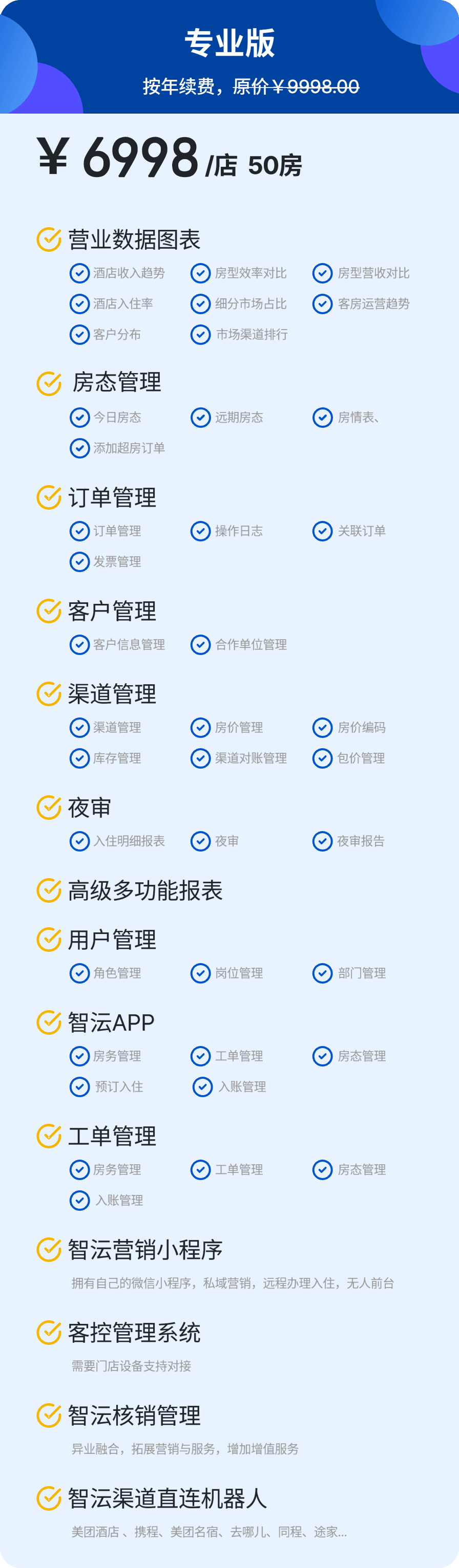Click the yellow check icon beside 营业数据图表

coord(49,239)
